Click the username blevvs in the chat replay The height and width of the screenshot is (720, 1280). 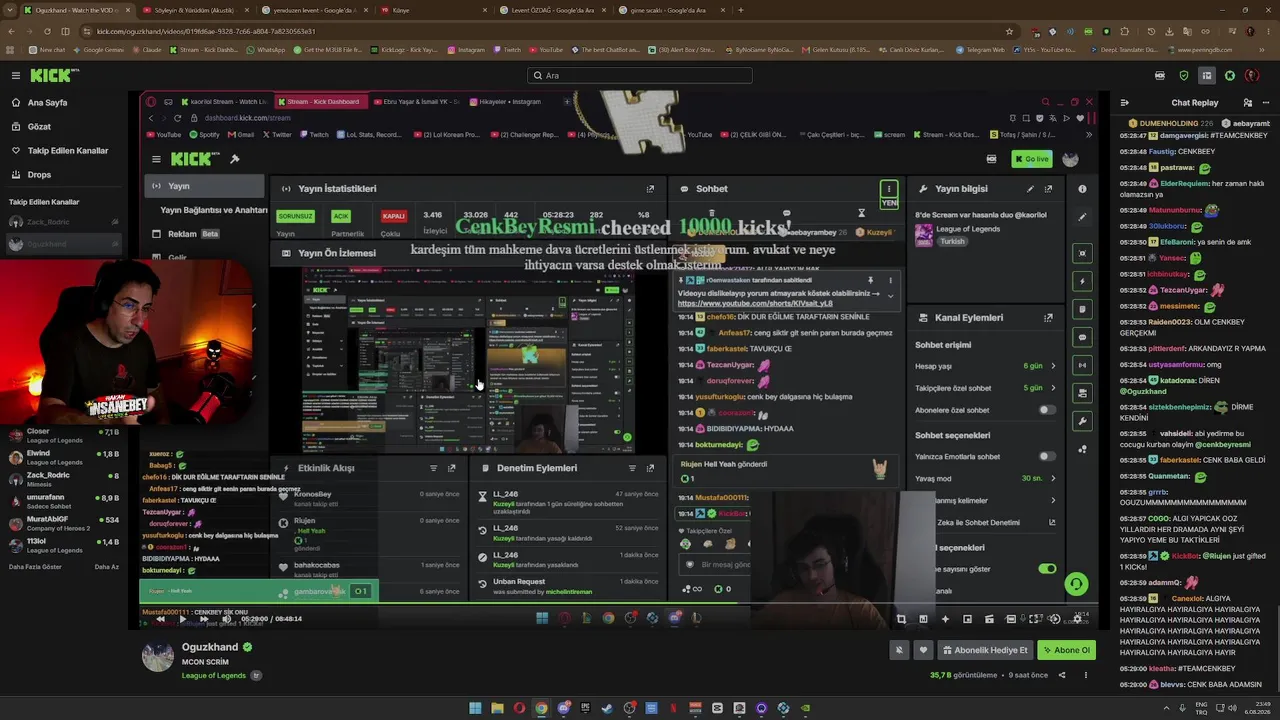(x=1172, y=685)
